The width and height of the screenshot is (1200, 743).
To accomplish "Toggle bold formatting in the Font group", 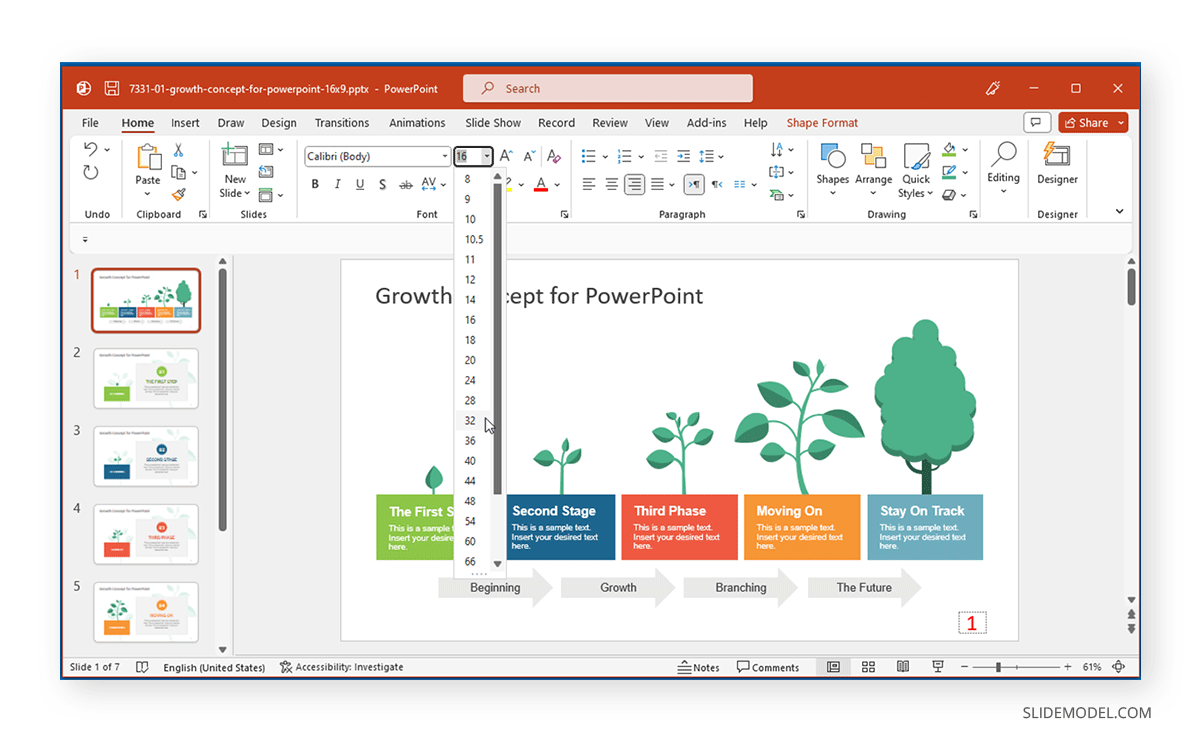I will tap(315, 184).
